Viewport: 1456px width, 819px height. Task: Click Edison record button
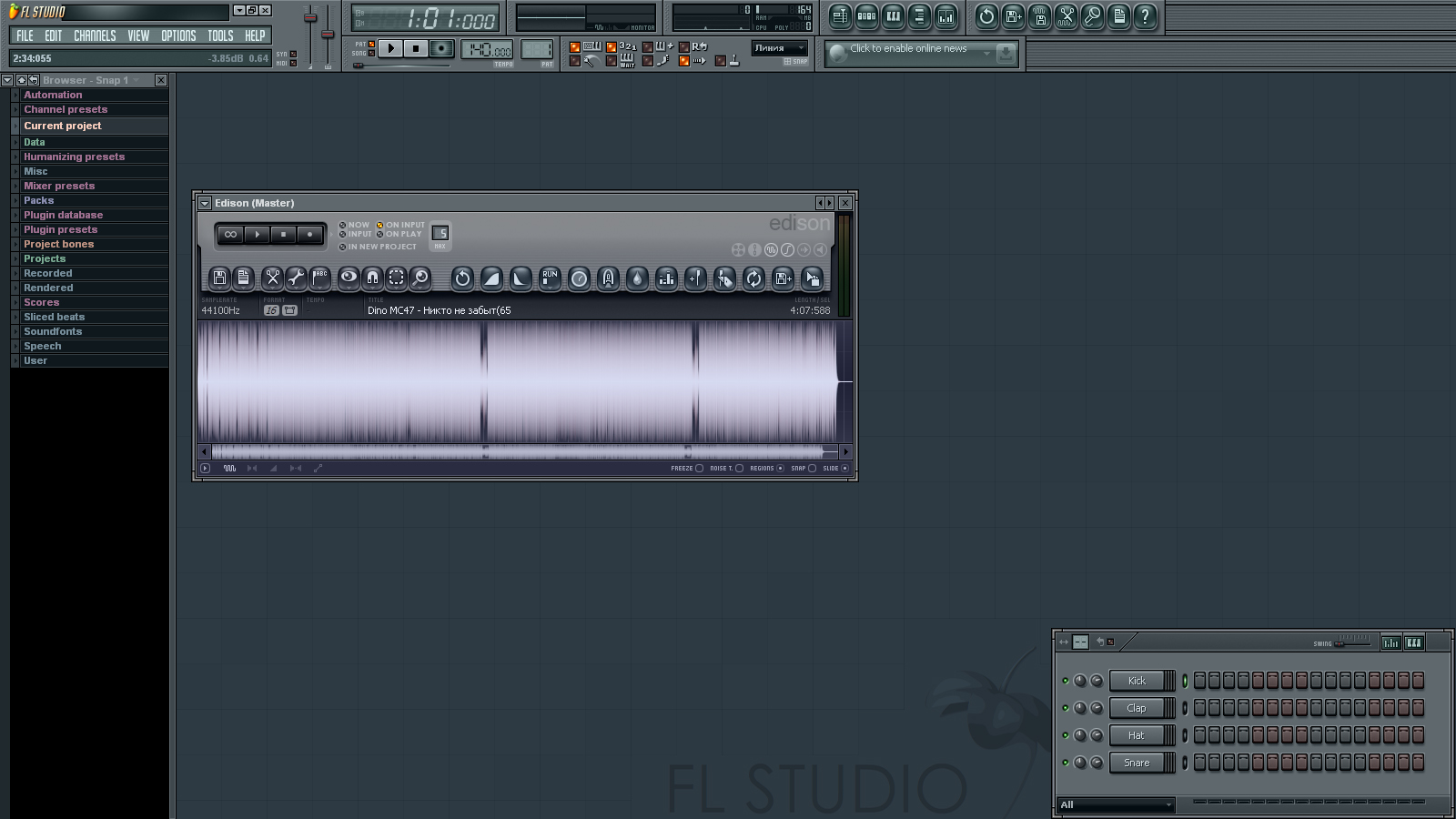coord(309,235)
